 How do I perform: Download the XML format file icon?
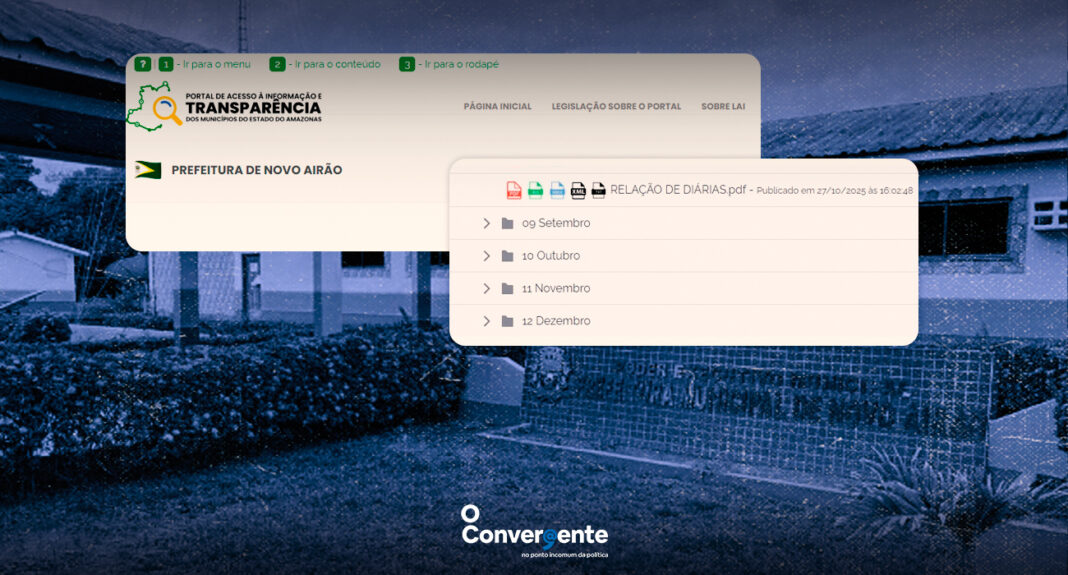[x=578, y=190]
